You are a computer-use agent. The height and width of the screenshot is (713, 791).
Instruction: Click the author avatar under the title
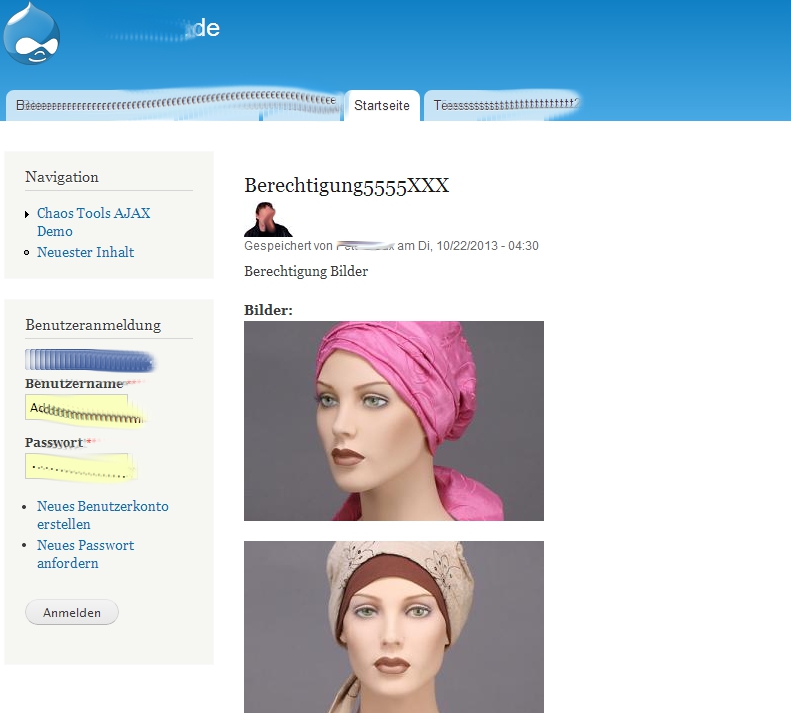tap(267, 219)
